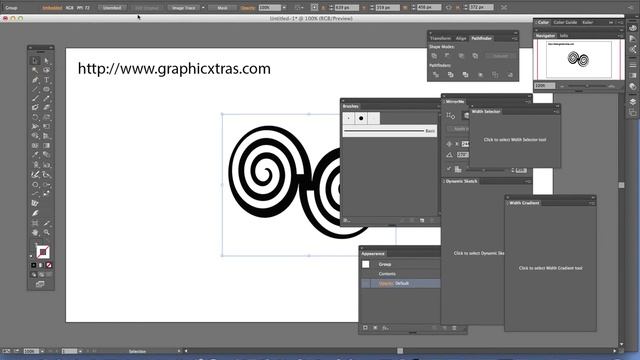Open status bar zoom level dropdown
The image size is (640, 360).
click(x=42, y=351)
